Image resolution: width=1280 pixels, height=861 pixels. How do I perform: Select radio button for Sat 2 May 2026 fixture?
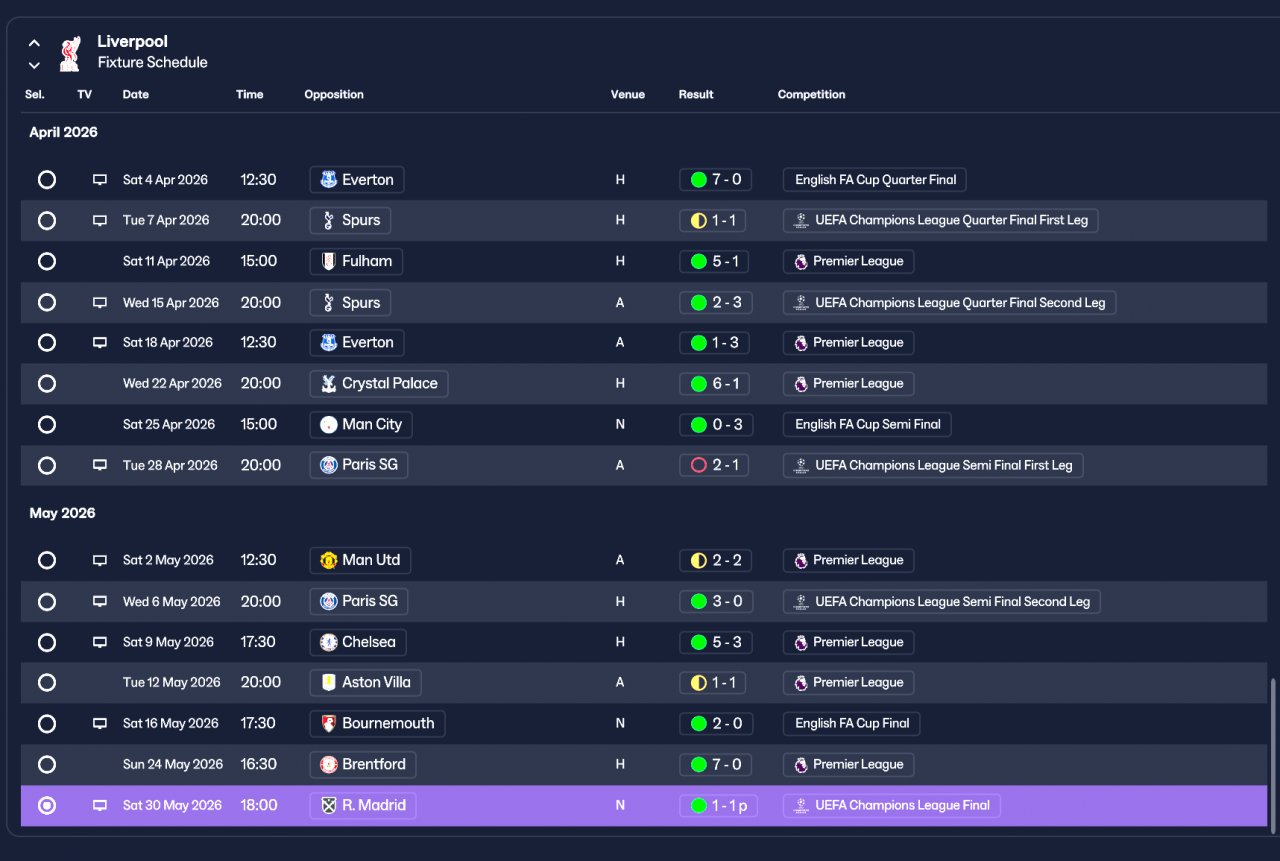click(47, 560)
